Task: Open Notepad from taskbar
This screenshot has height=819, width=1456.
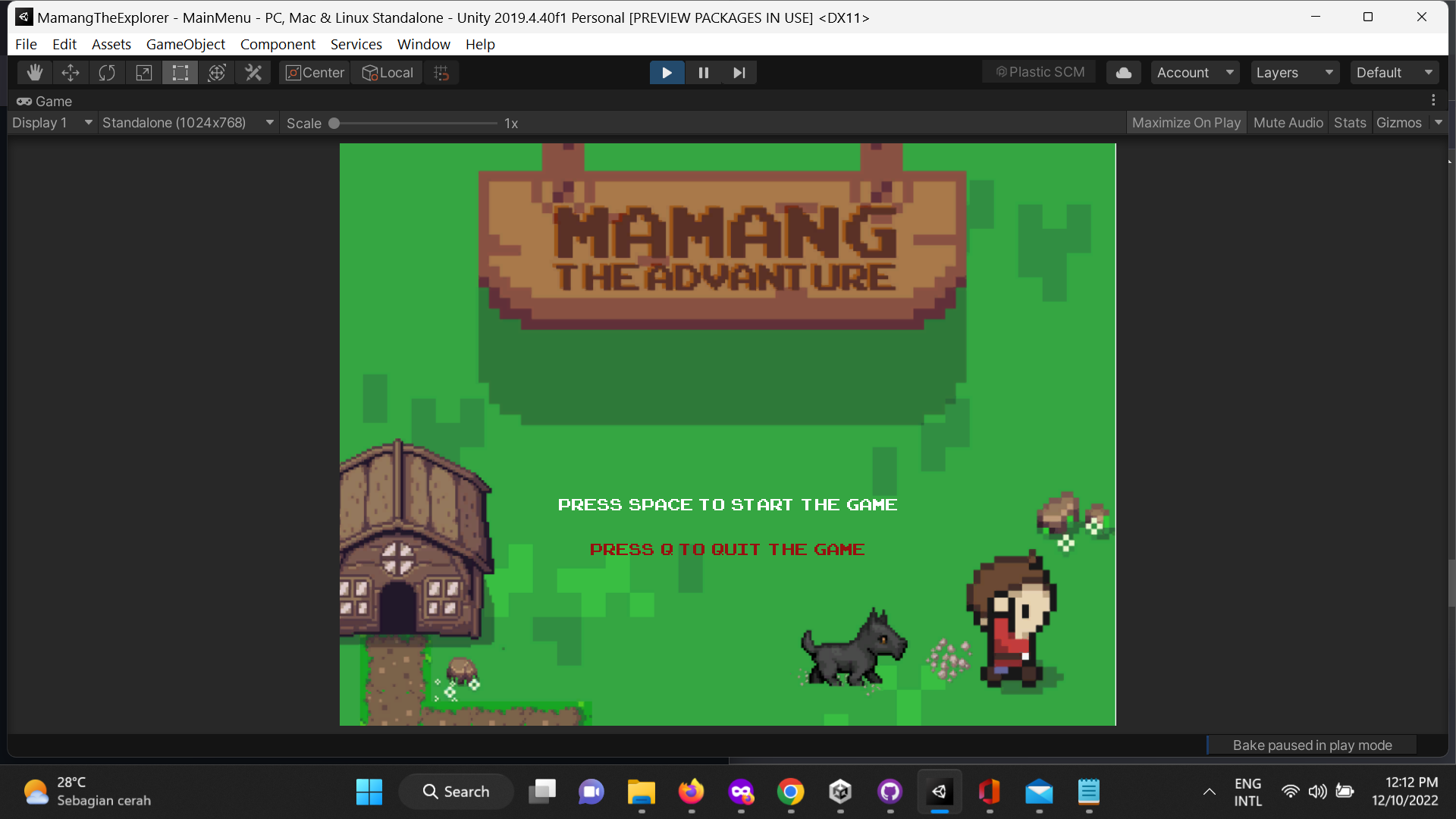Action: coord(1089,792)
